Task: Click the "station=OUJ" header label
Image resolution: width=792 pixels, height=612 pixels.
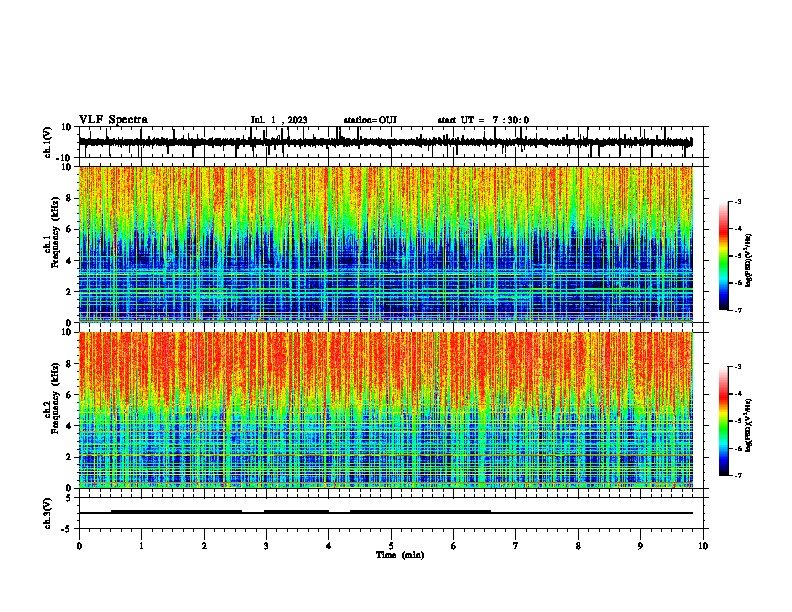Action: 370,120
